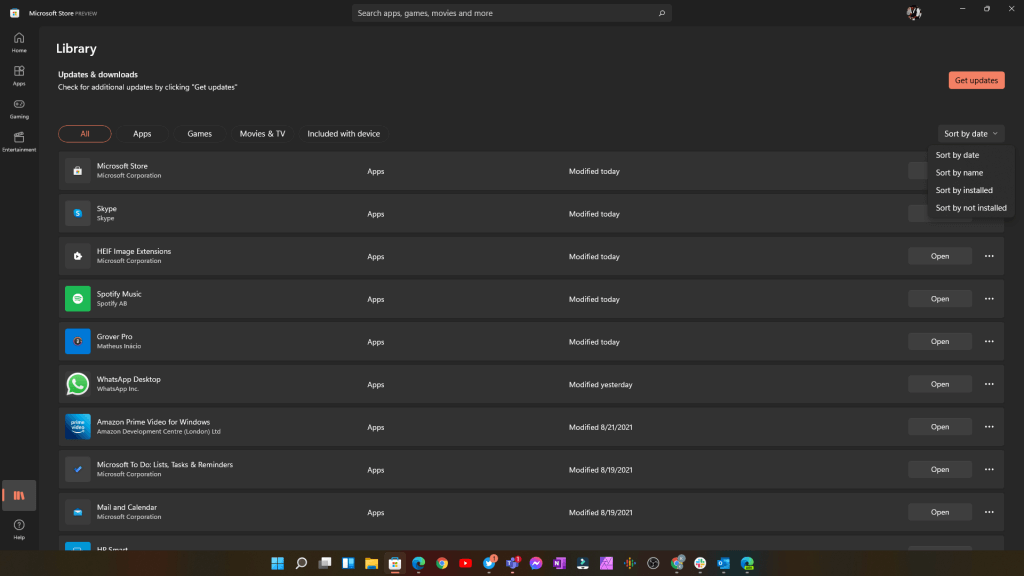
Task: Open the Home section in the sidebar
Action: coord(18,40)
